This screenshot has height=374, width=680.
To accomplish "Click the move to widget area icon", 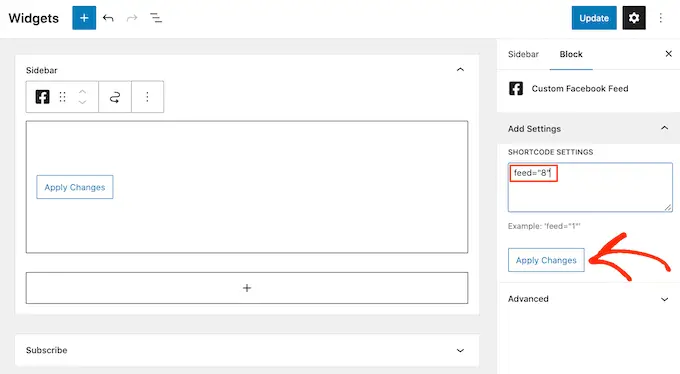I will point(115,97).
